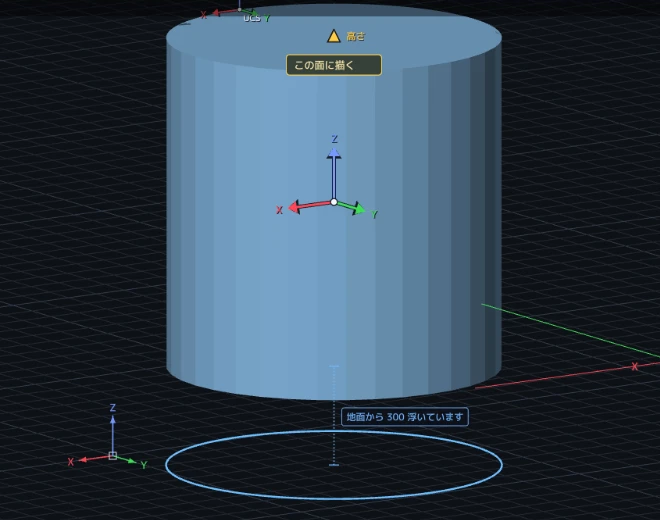Click the top tick of dotted elevation line
The image size is (660, 520).
pyautogui.click(x=334, y=367)
